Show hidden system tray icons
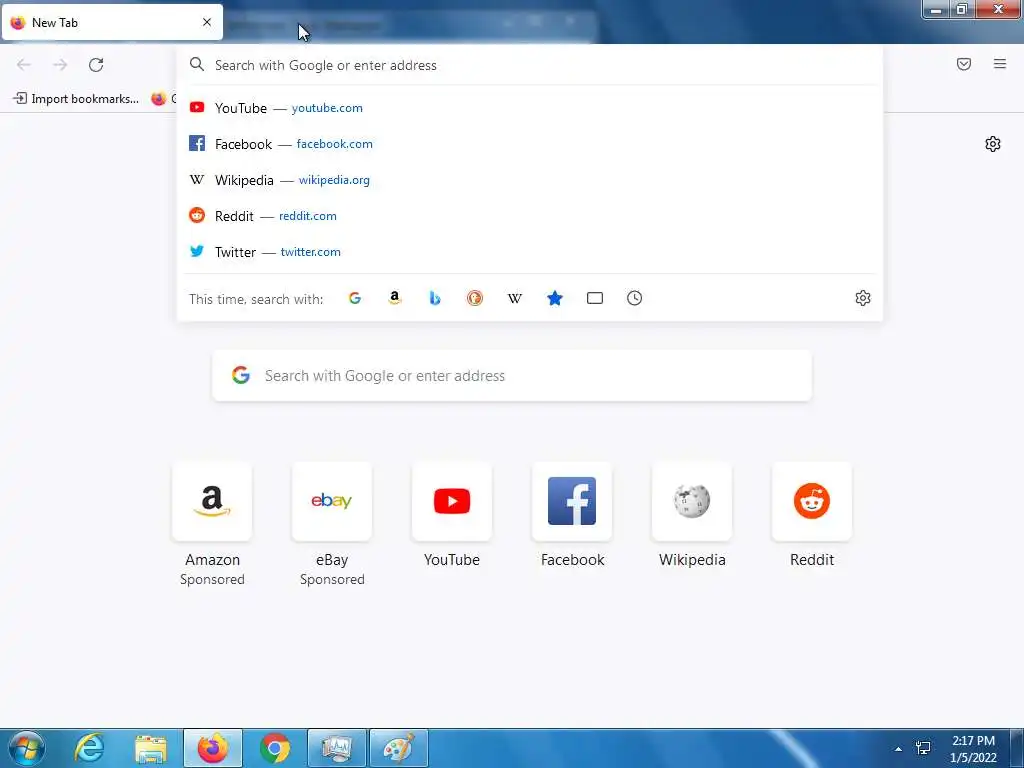This screenshot has width=1024, height=768. click(x=899, y=749)
